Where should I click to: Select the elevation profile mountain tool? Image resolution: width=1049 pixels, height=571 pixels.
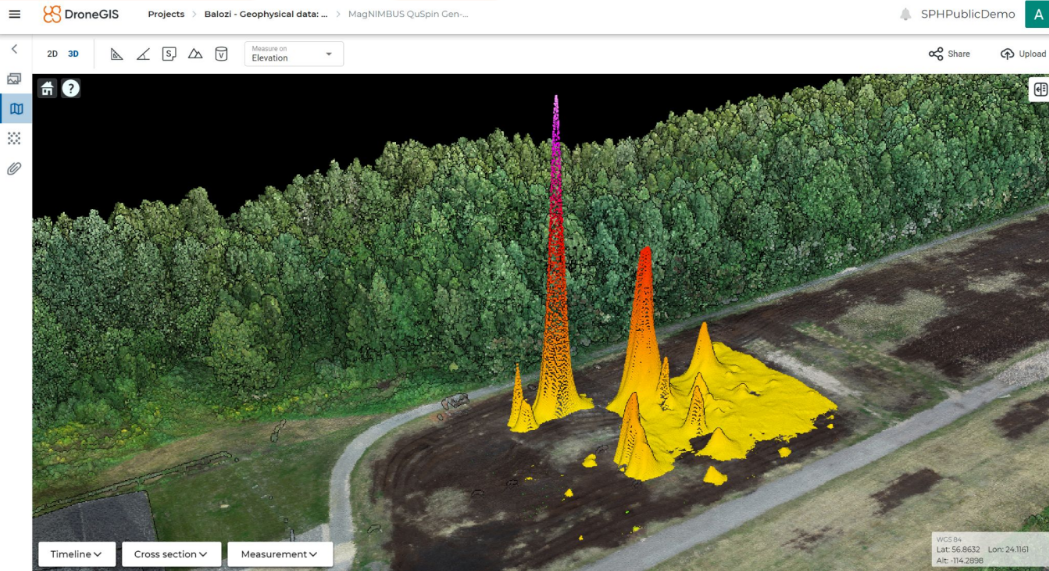click(195, 54)
